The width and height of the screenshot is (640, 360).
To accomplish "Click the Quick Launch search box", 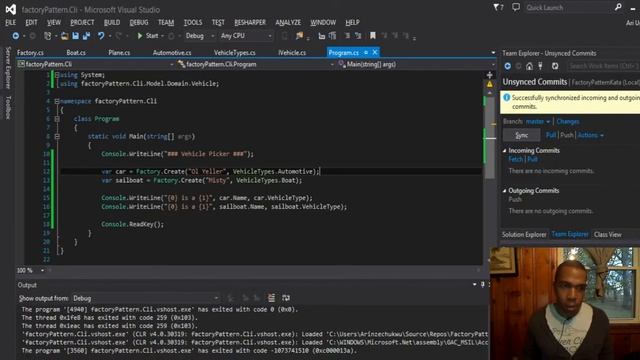I will pos(569,7).
